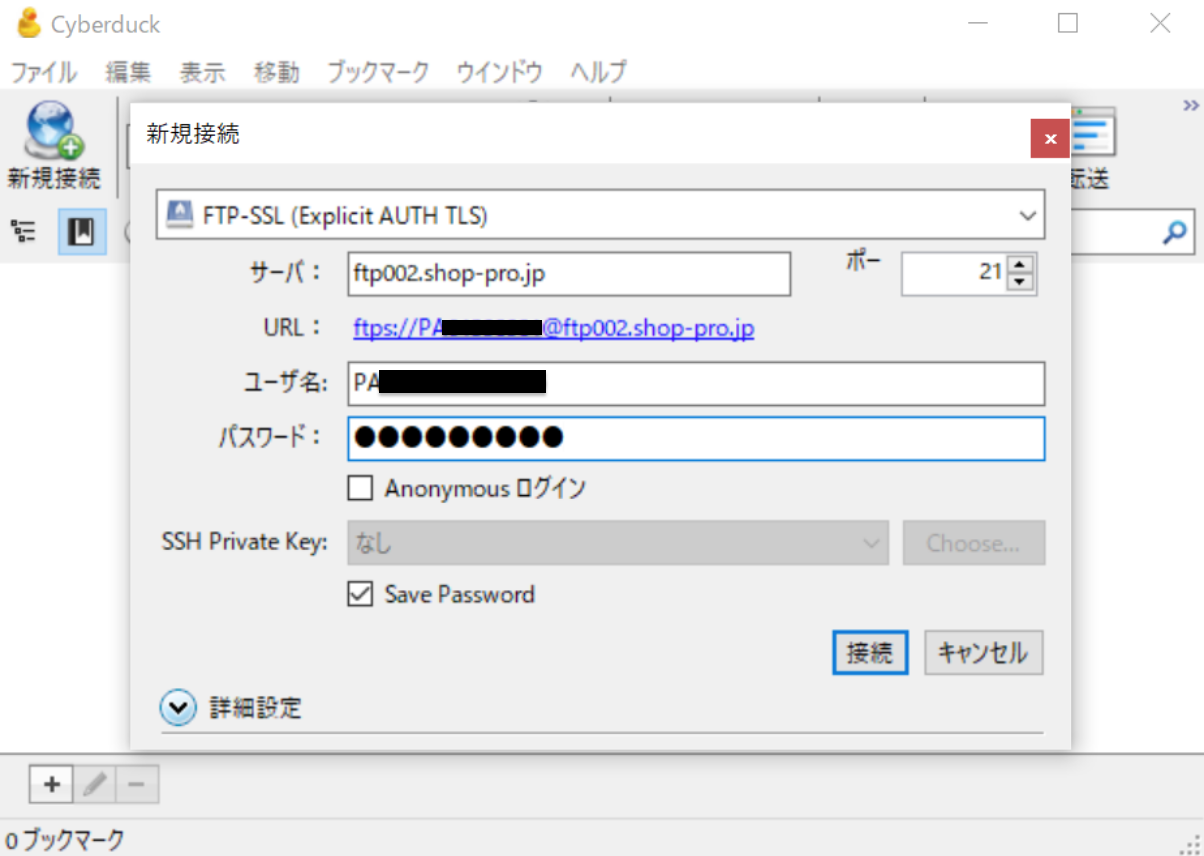Image resolution: width=1204 pixels, height=856 pixels.
Task: Open the ブックマーク menu
Action: tap(378, 72)
